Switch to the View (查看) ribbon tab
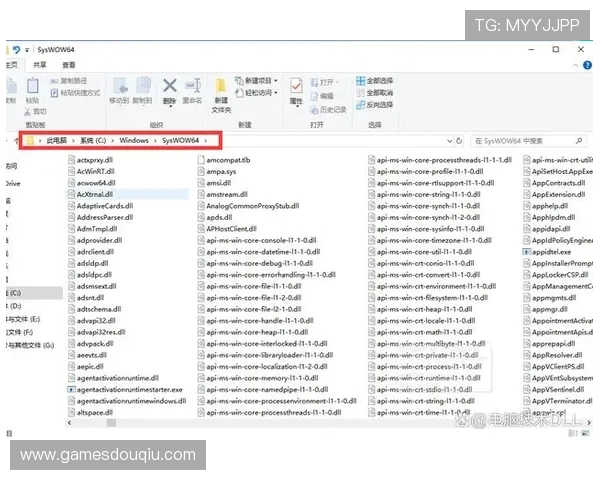Viewport: 600px width, 480px height. coord(66,63)
